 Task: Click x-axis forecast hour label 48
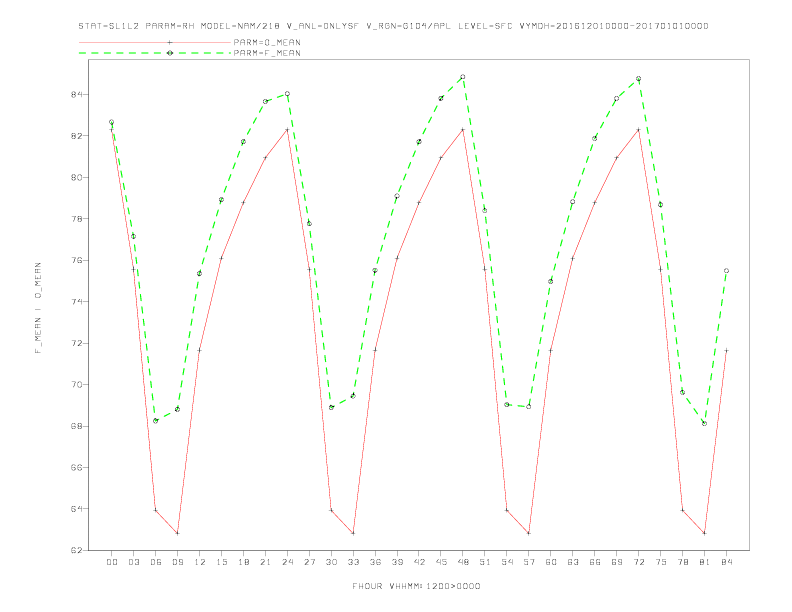point(463,562)
